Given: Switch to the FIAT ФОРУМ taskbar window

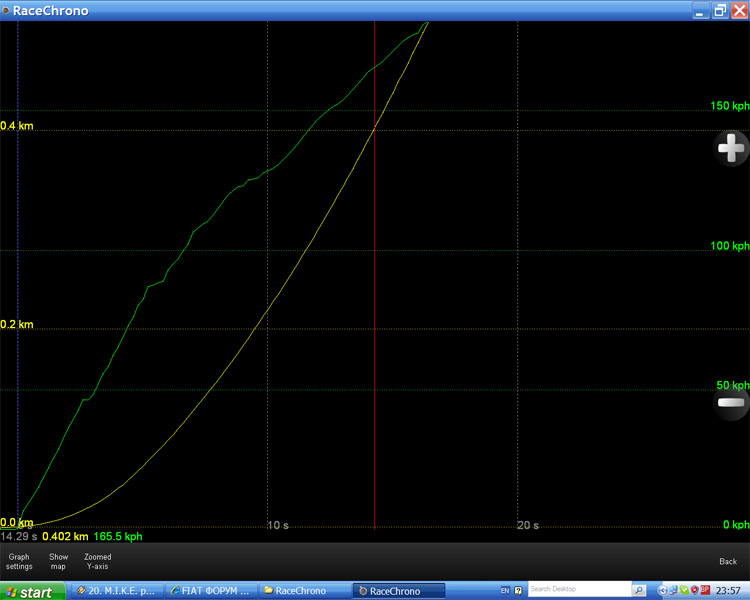Looking at the screenshot, I should (x=209, y=591).
